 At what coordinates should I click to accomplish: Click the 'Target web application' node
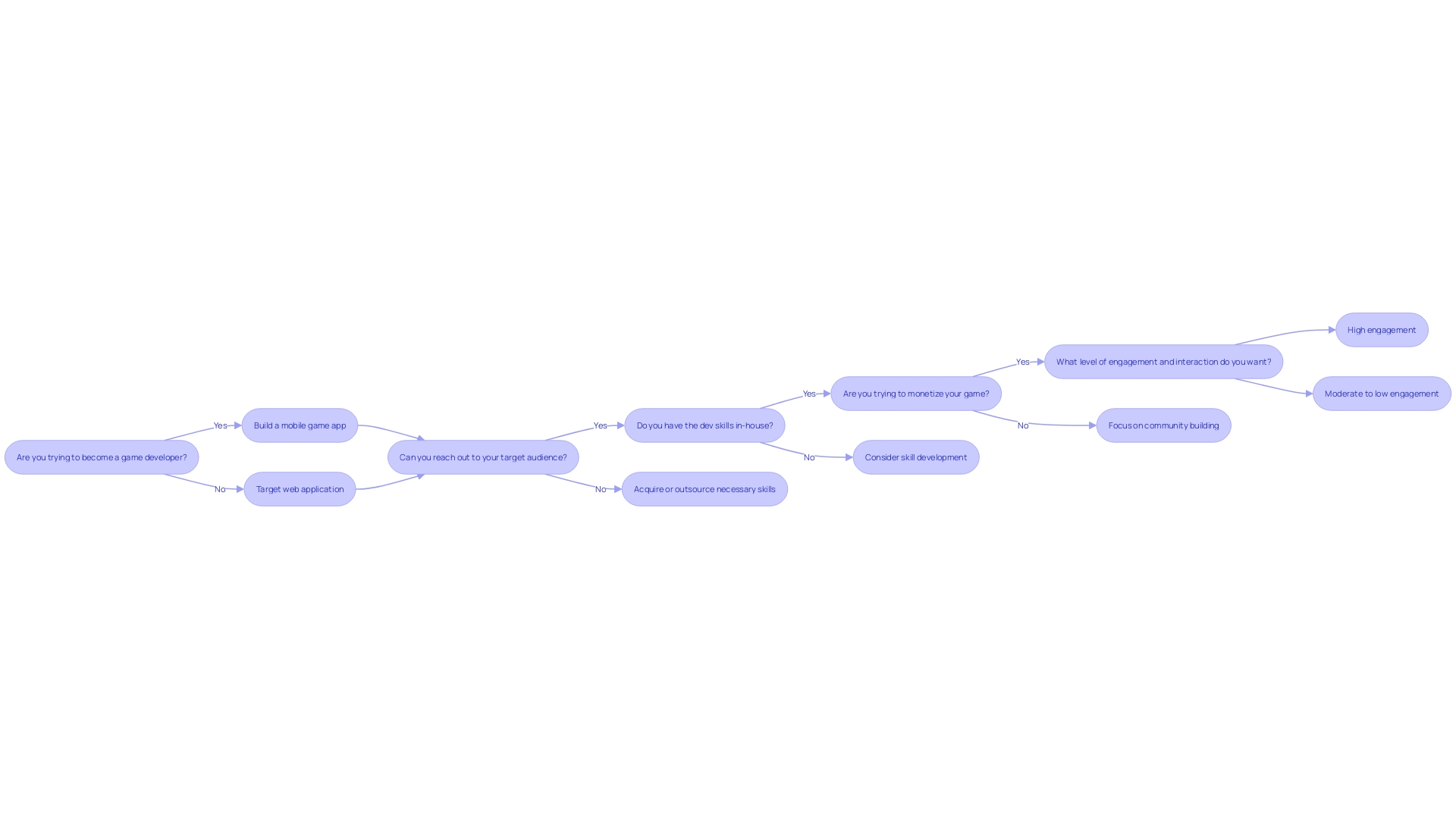(299, 489)
